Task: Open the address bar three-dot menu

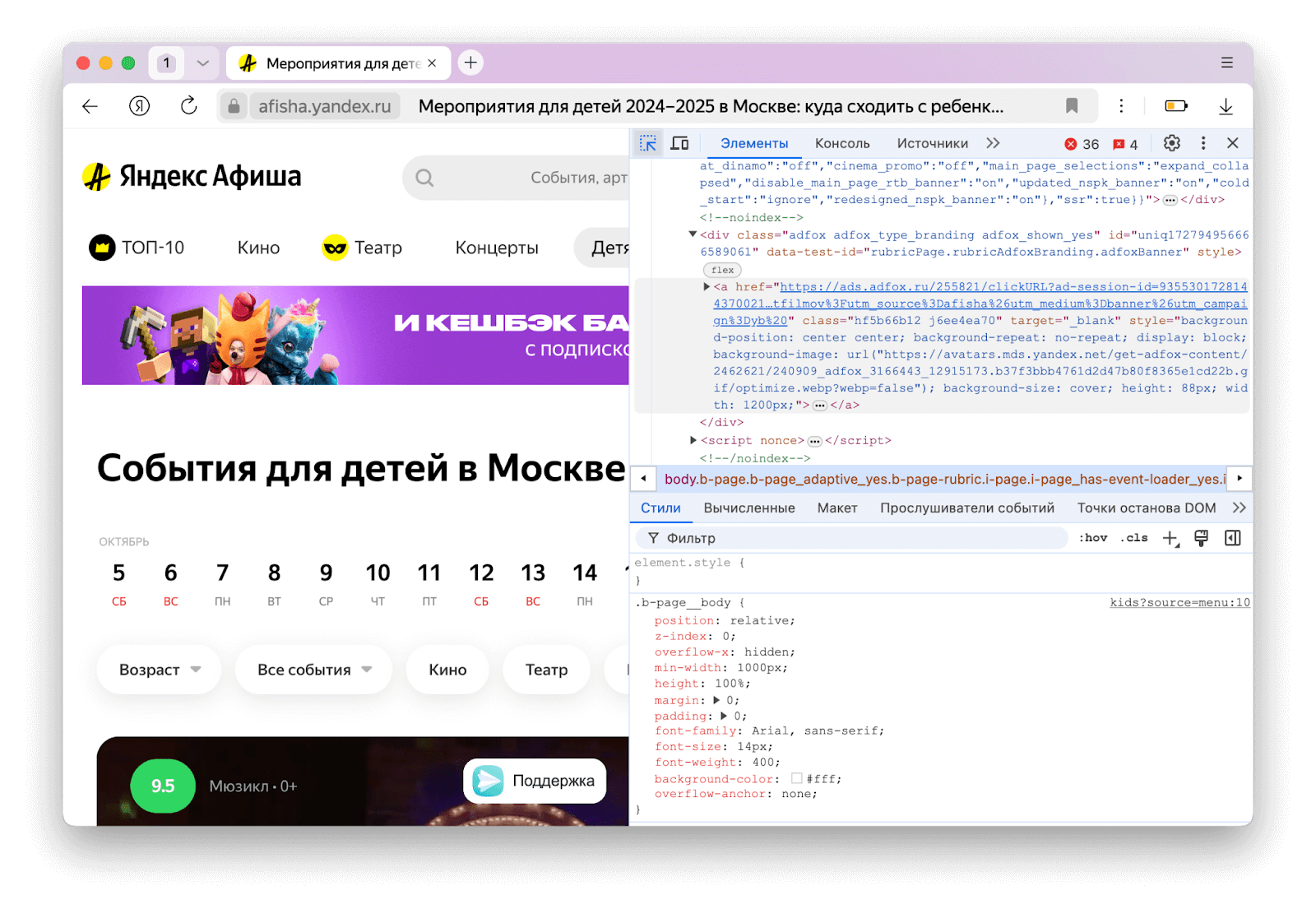Action: [1121, 106]
